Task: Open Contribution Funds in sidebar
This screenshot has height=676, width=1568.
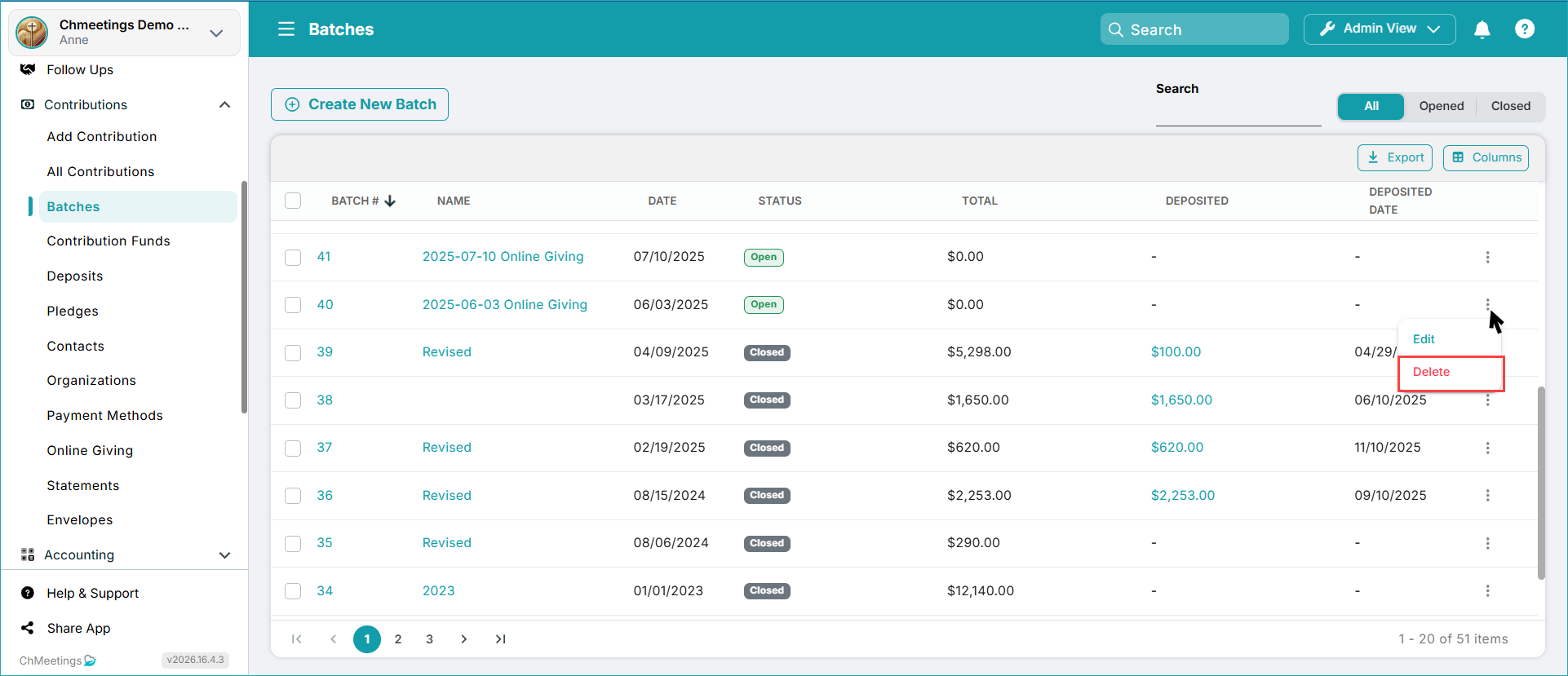Action: click(x=109, y=241)
